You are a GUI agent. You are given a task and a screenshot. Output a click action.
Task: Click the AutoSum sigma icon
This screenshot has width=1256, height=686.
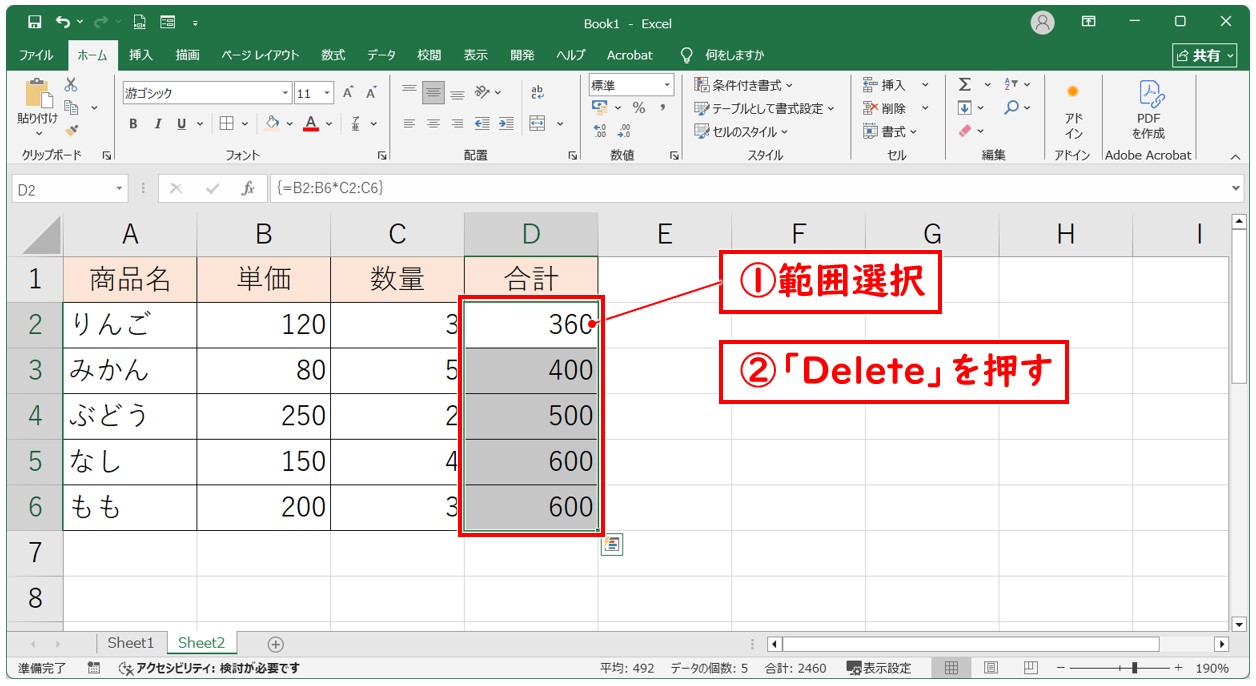coord(964,85)
